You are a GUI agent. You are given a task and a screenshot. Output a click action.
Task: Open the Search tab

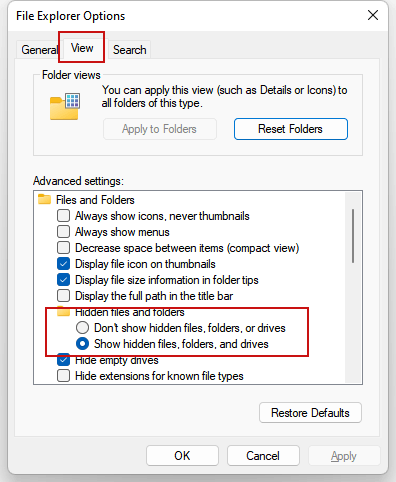pyautogui.click(x=130, y=50)
